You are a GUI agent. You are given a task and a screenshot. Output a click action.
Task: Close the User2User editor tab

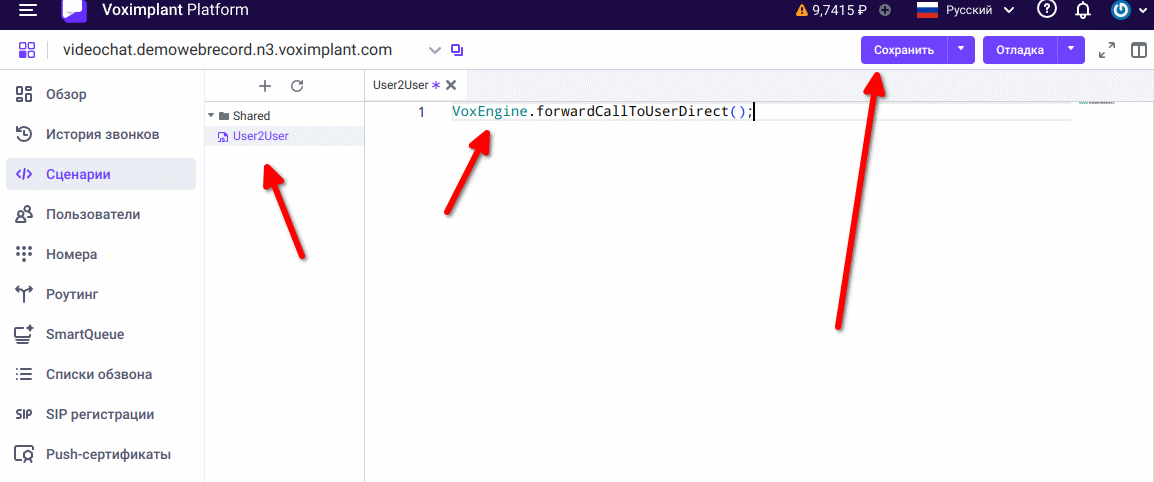point(451,86)
